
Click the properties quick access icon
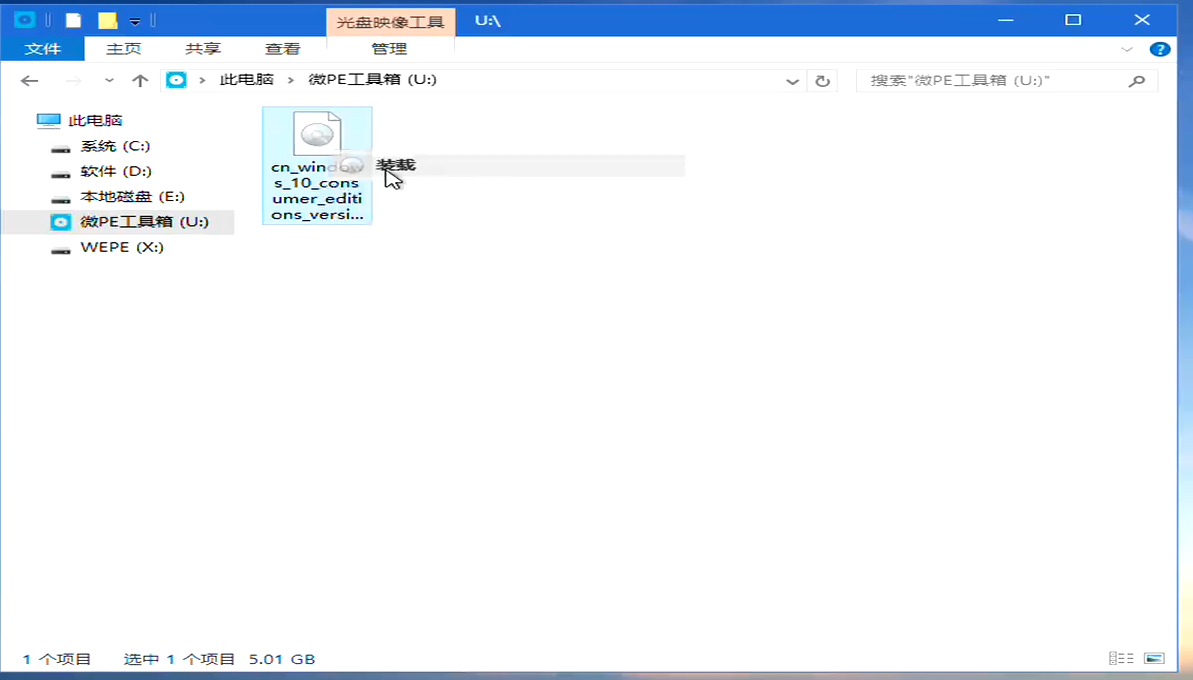[73, 21]
